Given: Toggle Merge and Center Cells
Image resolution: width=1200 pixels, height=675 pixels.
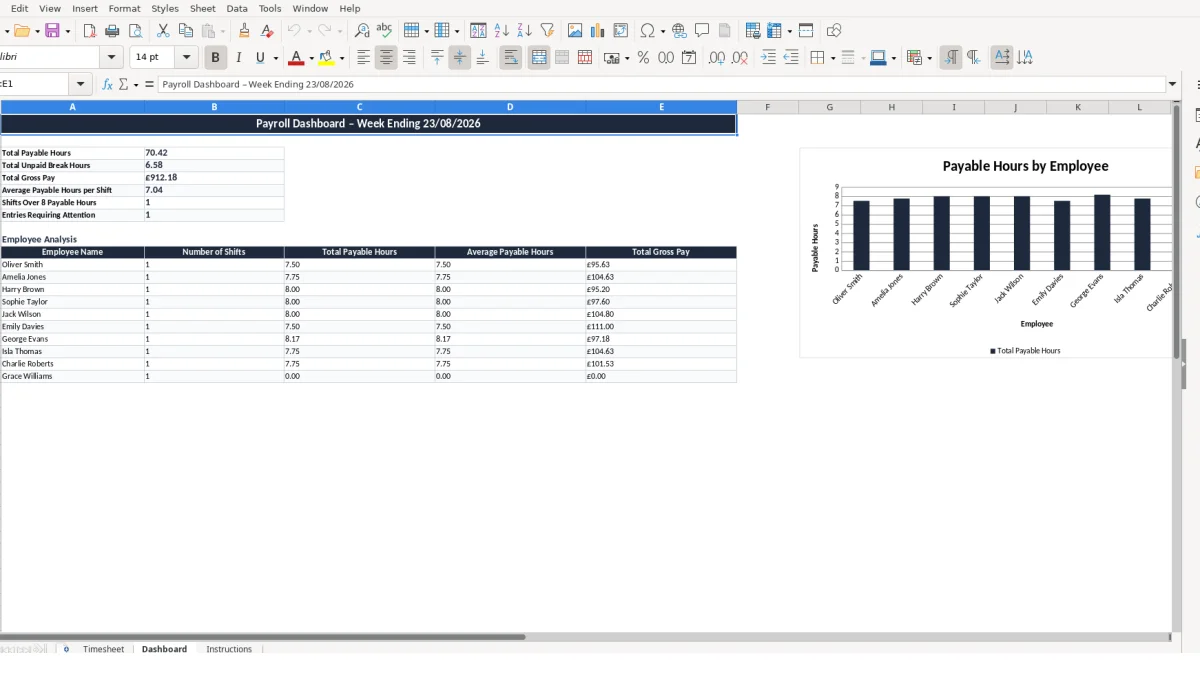Looking at the screenshot, I should click(x=539, y=58).
